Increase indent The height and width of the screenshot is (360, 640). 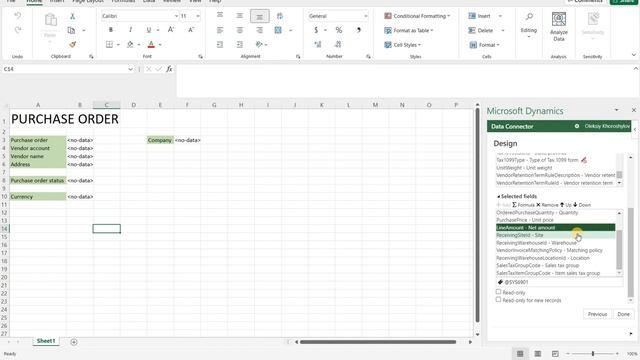tap(240, 44)
